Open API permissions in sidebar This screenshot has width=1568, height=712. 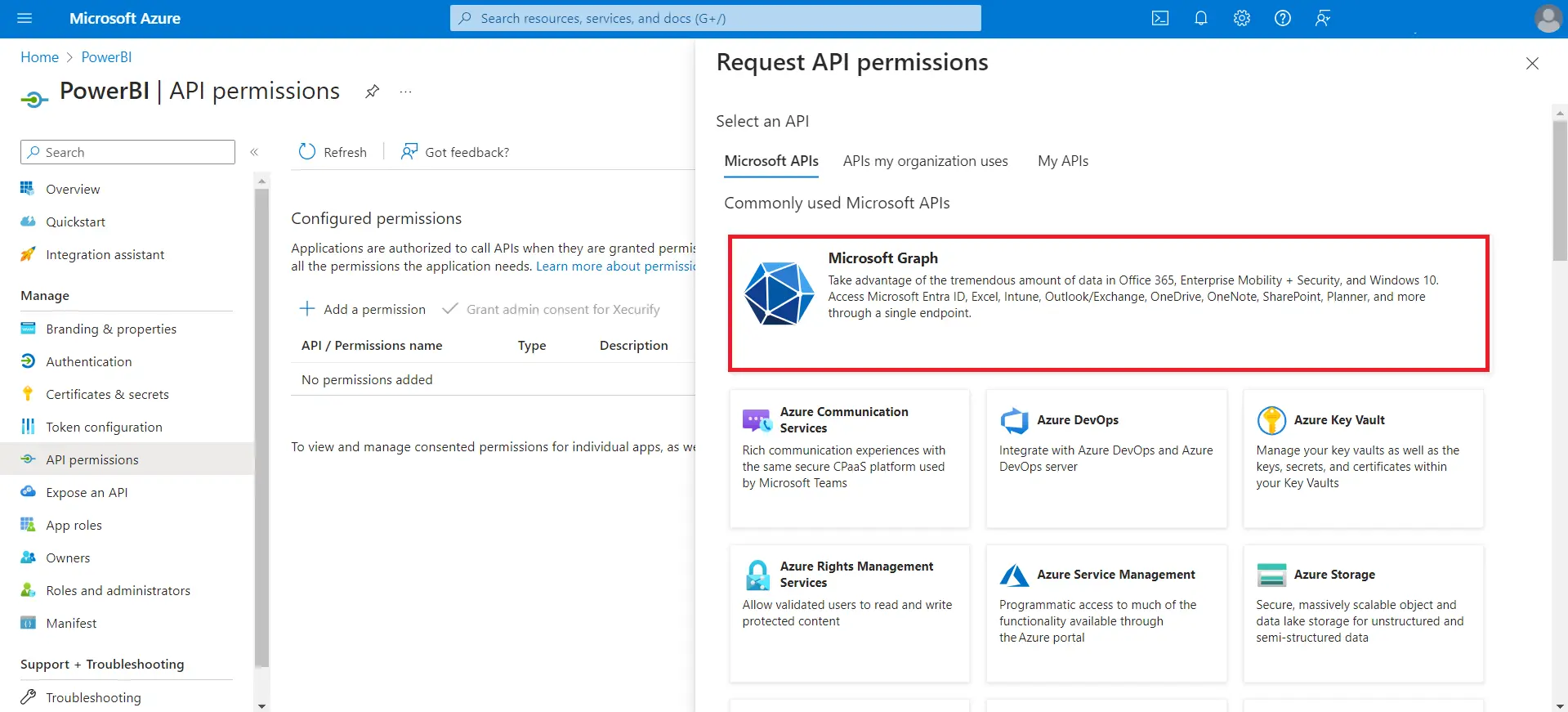click(127, 459)
